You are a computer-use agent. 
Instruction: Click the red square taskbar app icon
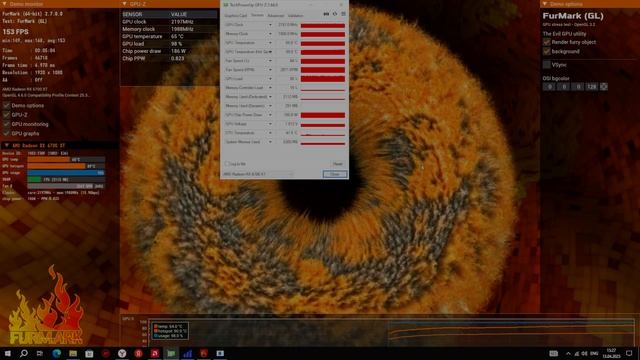coord(155,353)
